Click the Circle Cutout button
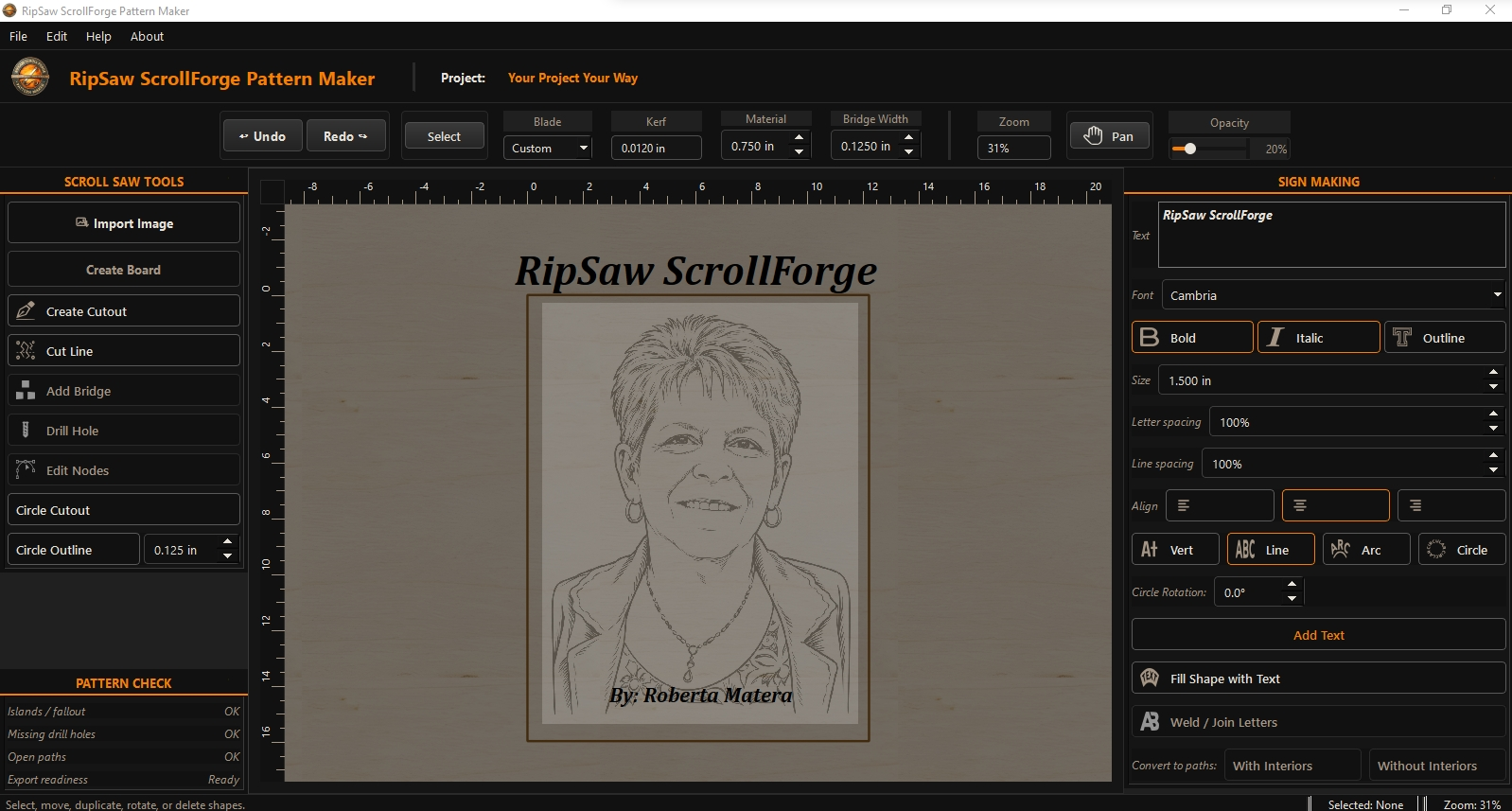This screenshot has width=1512, height=811. (x=124, y=509)
